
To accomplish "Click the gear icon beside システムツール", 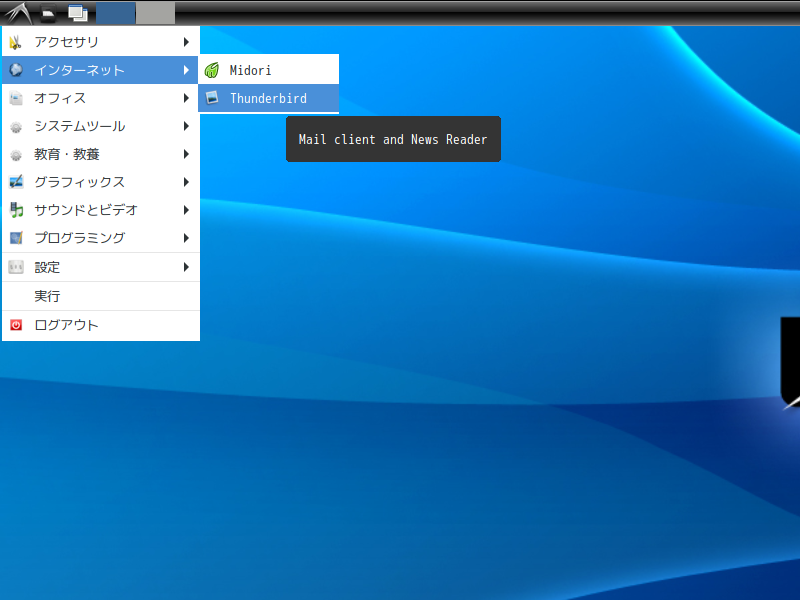I will pyautogui.click(x=16, y=127).
